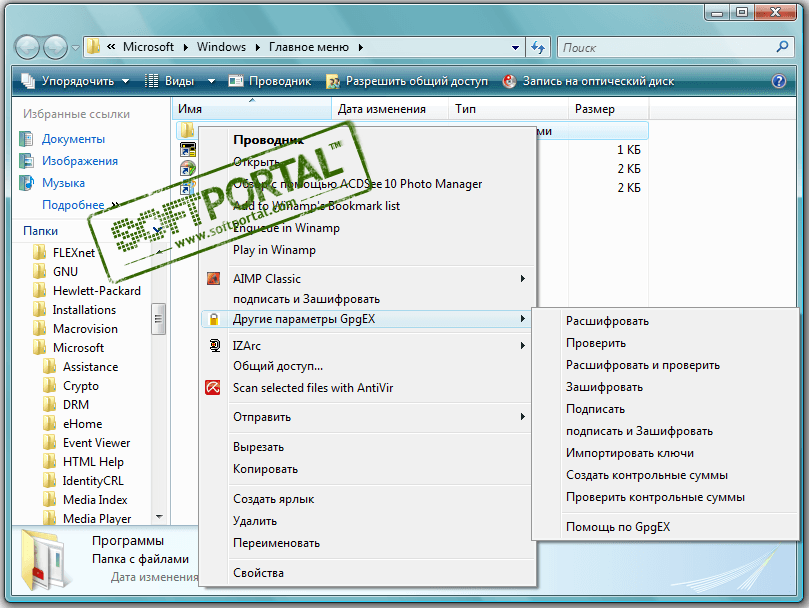Open the Изображения favorite link

80,161
